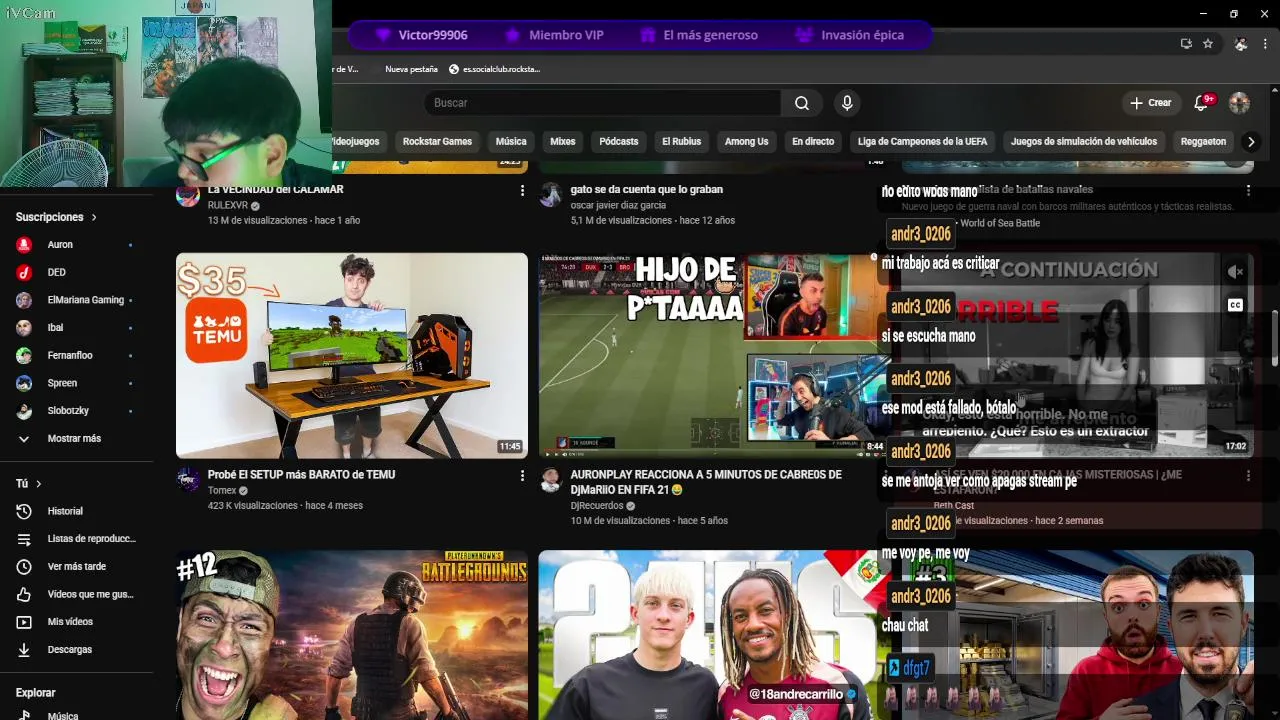Select the Among Us chip
Image resolution: width=1280 pixels, height=720 pixels.
coord(746,142)
